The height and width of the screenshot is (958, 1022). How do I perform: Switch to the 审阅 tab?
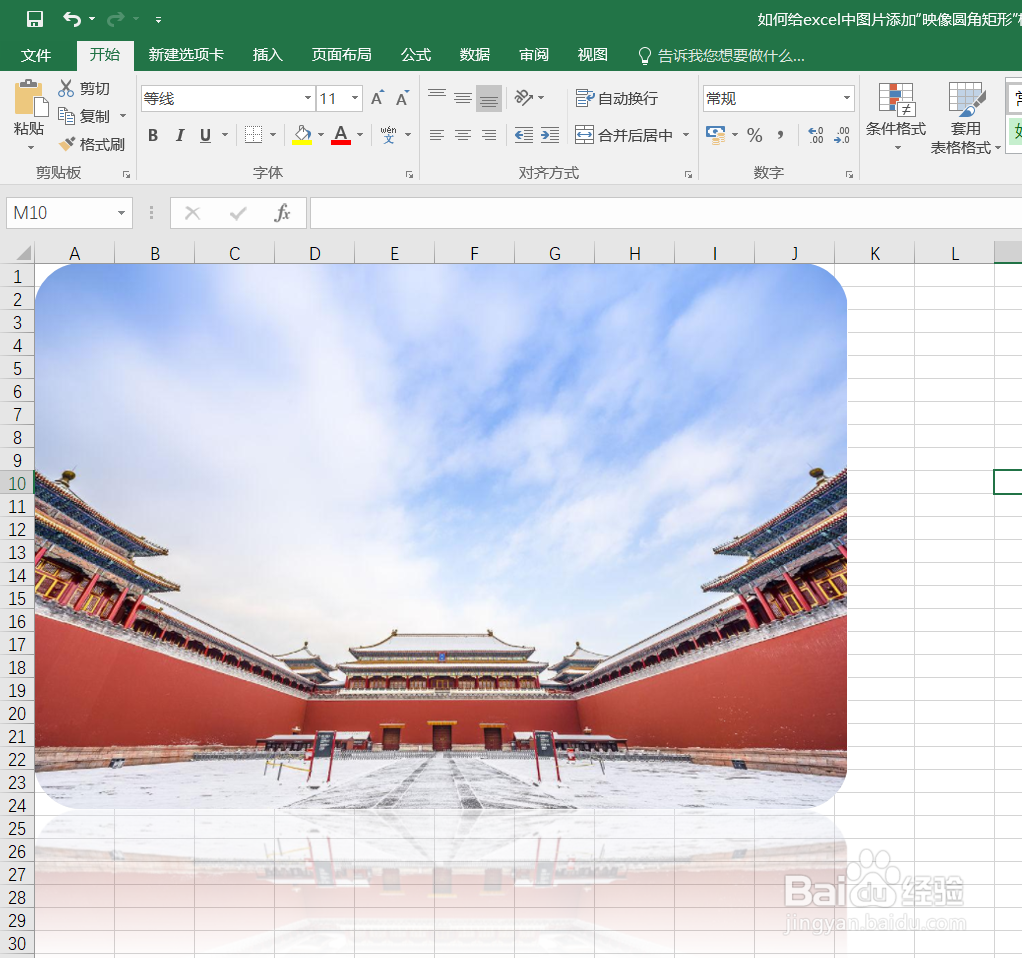534,55
